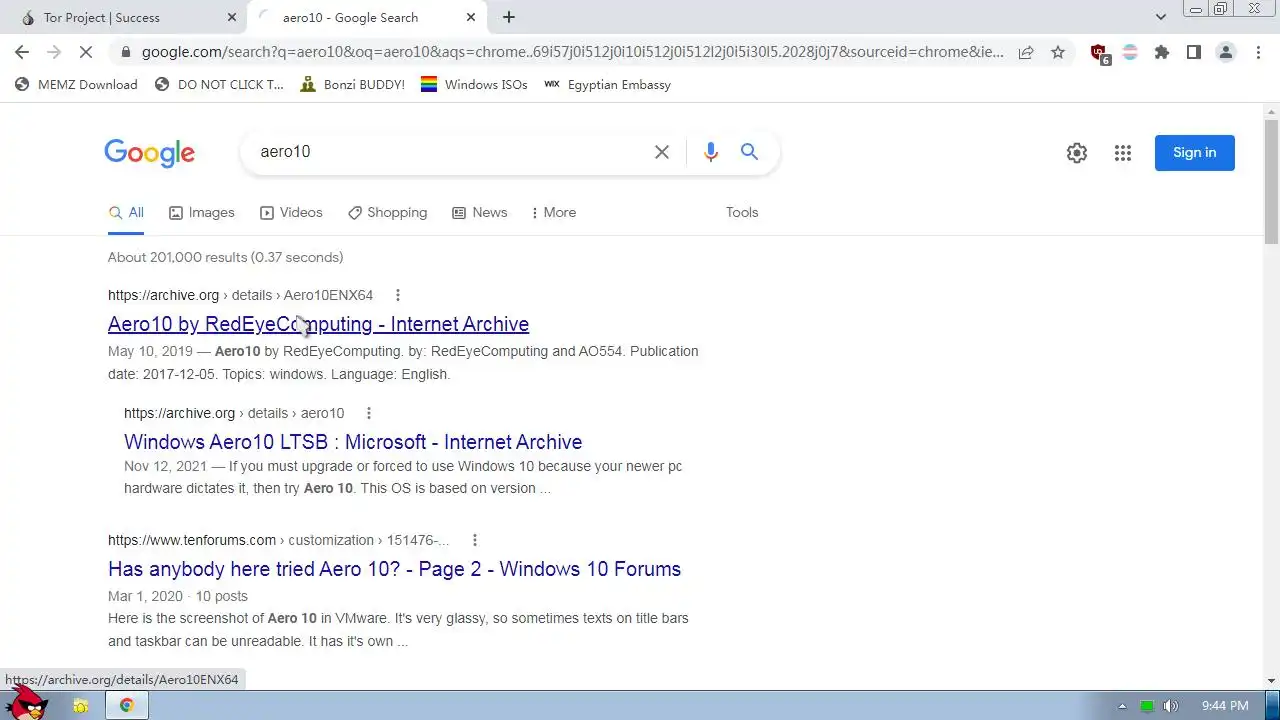The width and height of the screenshot is (1280, 720).
Task: Click the Sign in button
Action: tap(1195, 153)
